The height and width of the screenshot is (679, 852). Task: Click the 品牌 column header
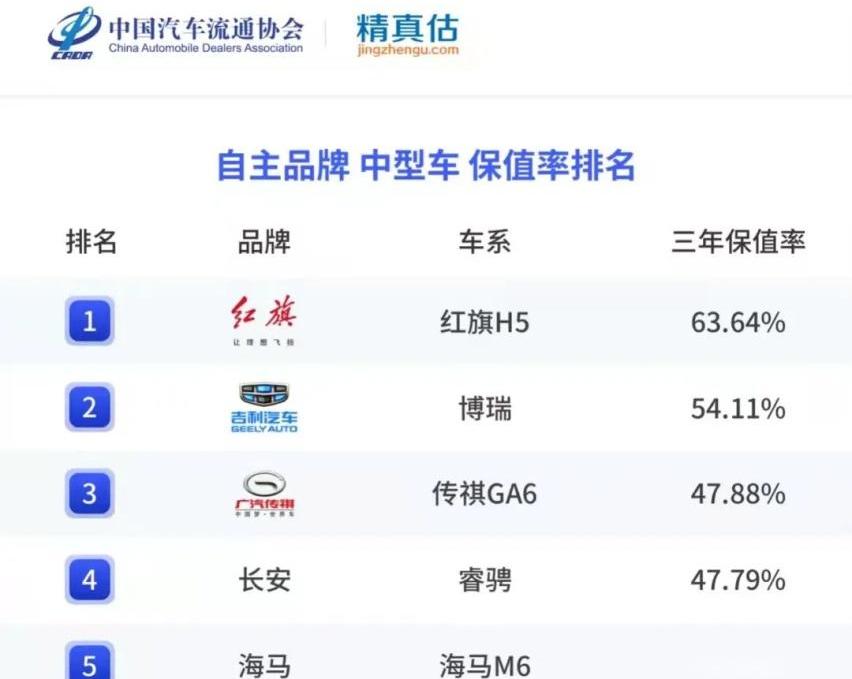(264, 241)
